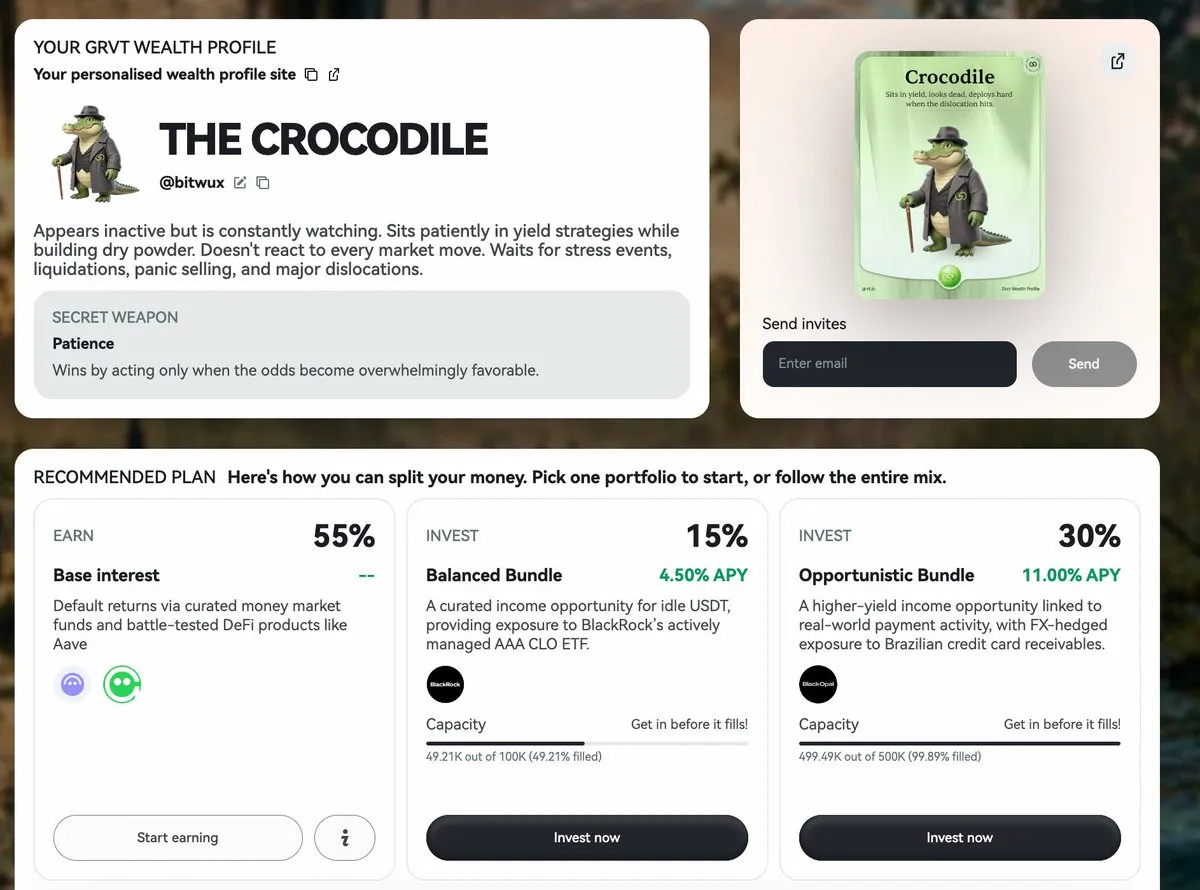This screenshot has height=890, width=1200.
Task: Click the BlackOpal logo in Opportunistic Bundle
Action: (x=818, y=685)
